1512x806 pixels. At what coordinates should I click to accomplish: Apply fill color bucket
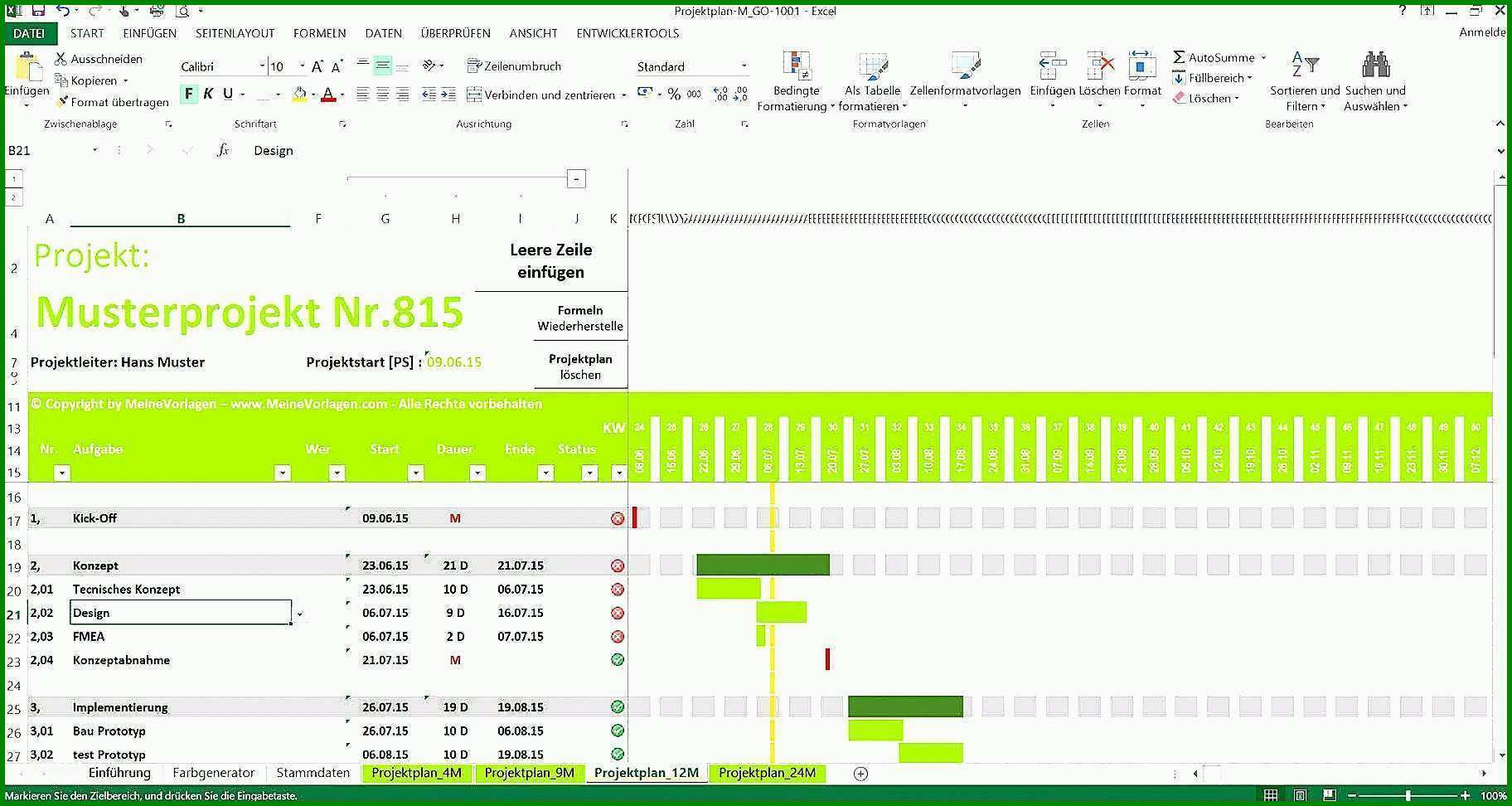click(x=299, y=95)
